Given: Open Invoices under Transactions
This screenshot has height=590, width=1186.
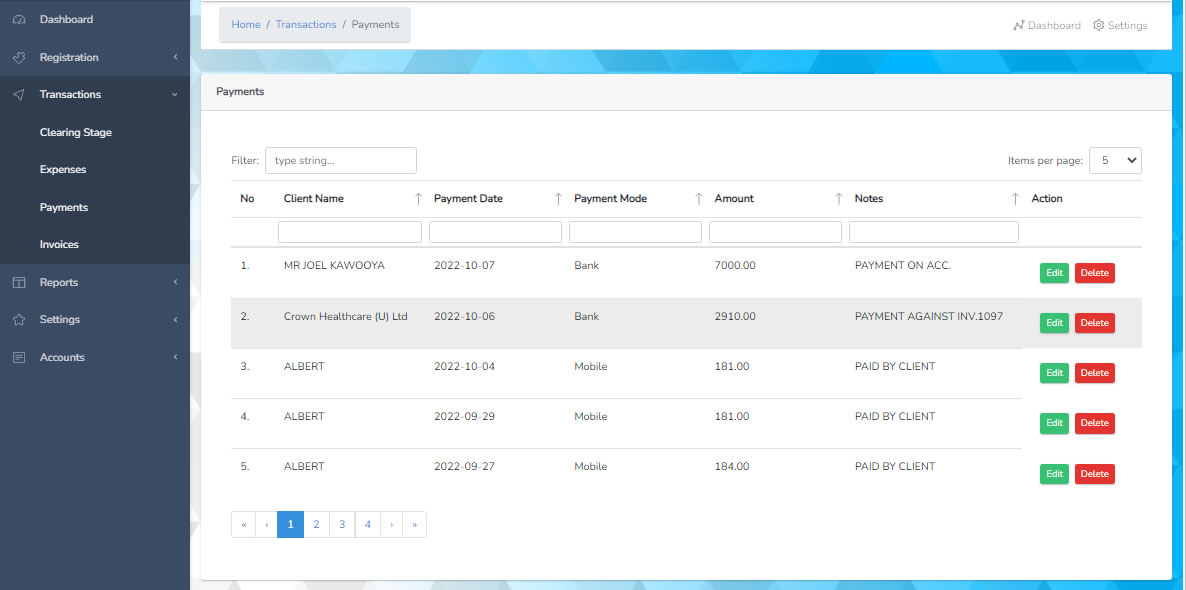Looking at the screenshot, I should (x=59, y=244).
